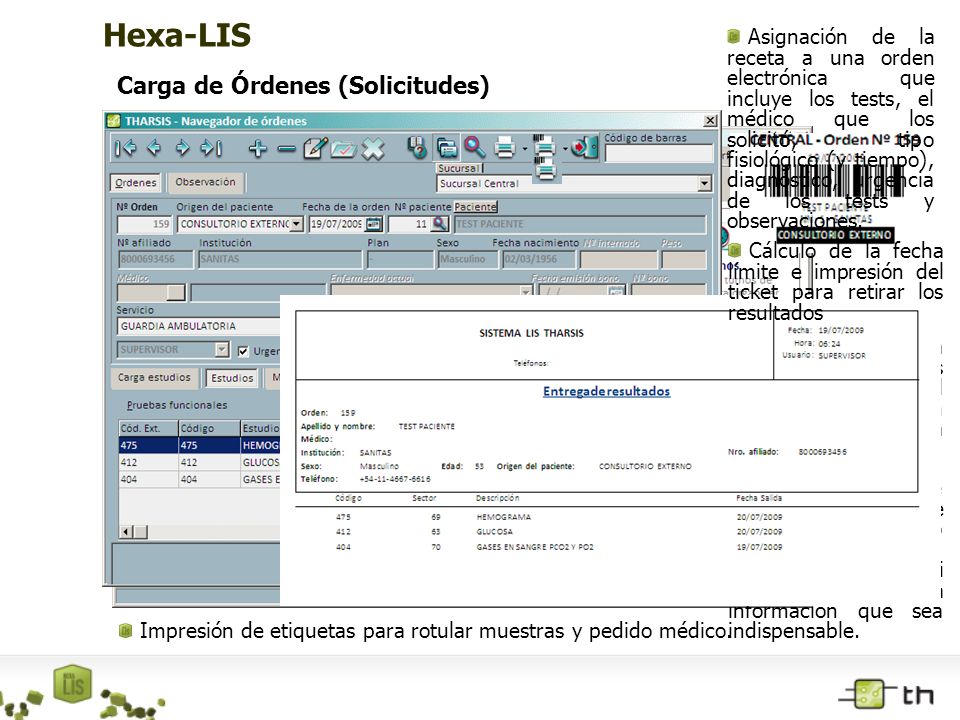Print using the printer toolbar icon
960x720 pixels.
click(504, 148)
